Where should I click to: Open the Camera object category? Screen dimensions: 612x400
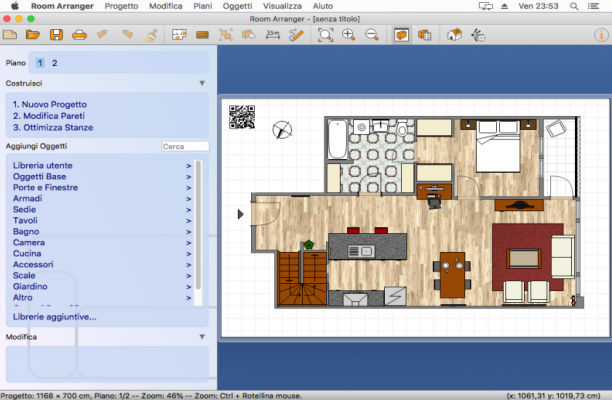(102, 242)
